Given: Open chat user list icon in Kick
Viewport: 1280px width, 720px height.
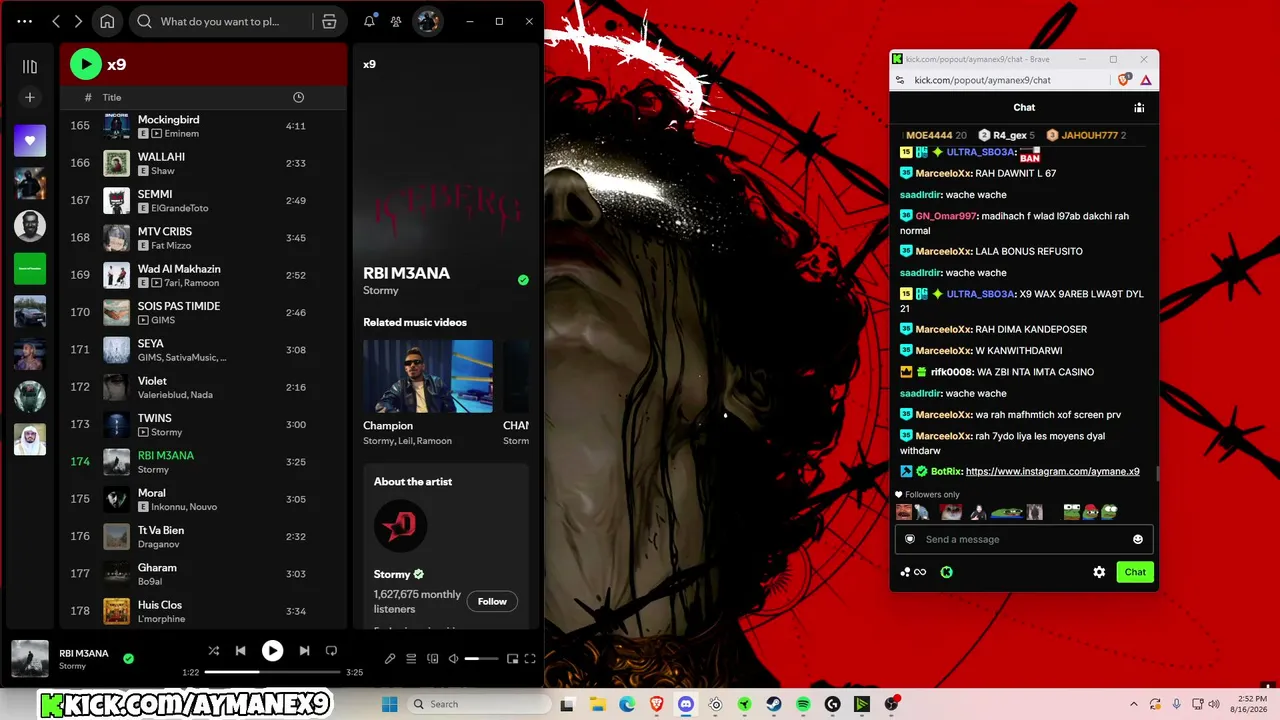Looking at the screenshot, I should 1139,107.
